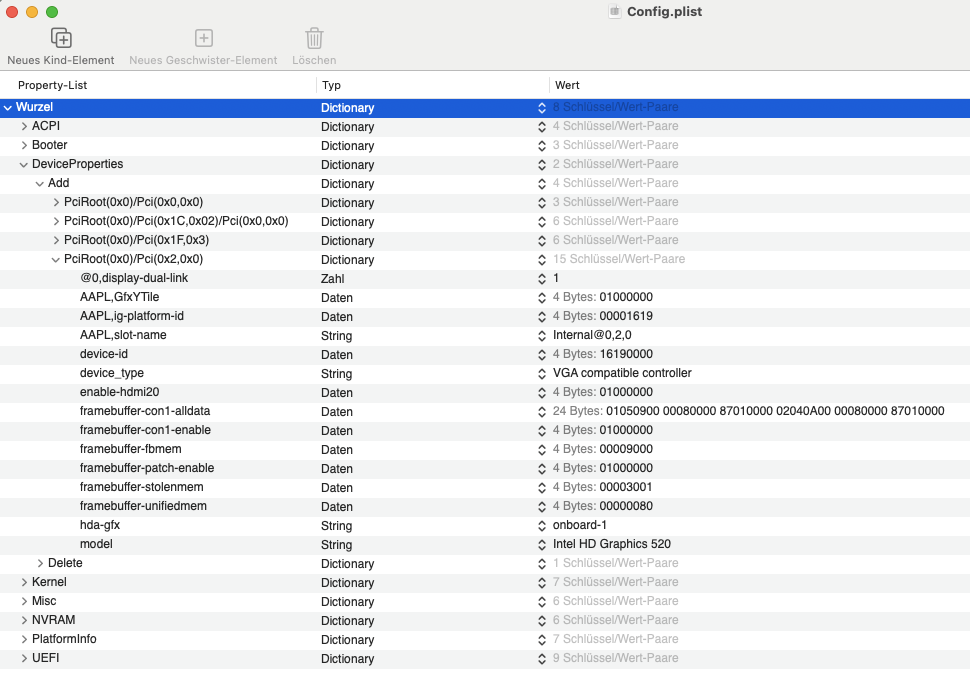Expand PciRoot(0x0)/Pci(0x0,0x0) entry
The height and width of the screenshot is (680, 970).
[56, 202]
